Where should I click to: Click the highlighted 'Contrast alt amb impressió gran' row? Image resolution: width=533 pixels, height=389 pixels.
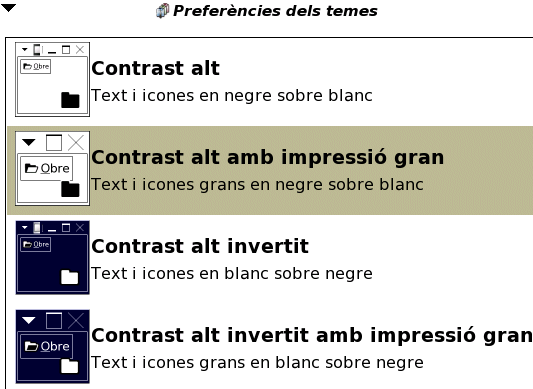(270, 170)
